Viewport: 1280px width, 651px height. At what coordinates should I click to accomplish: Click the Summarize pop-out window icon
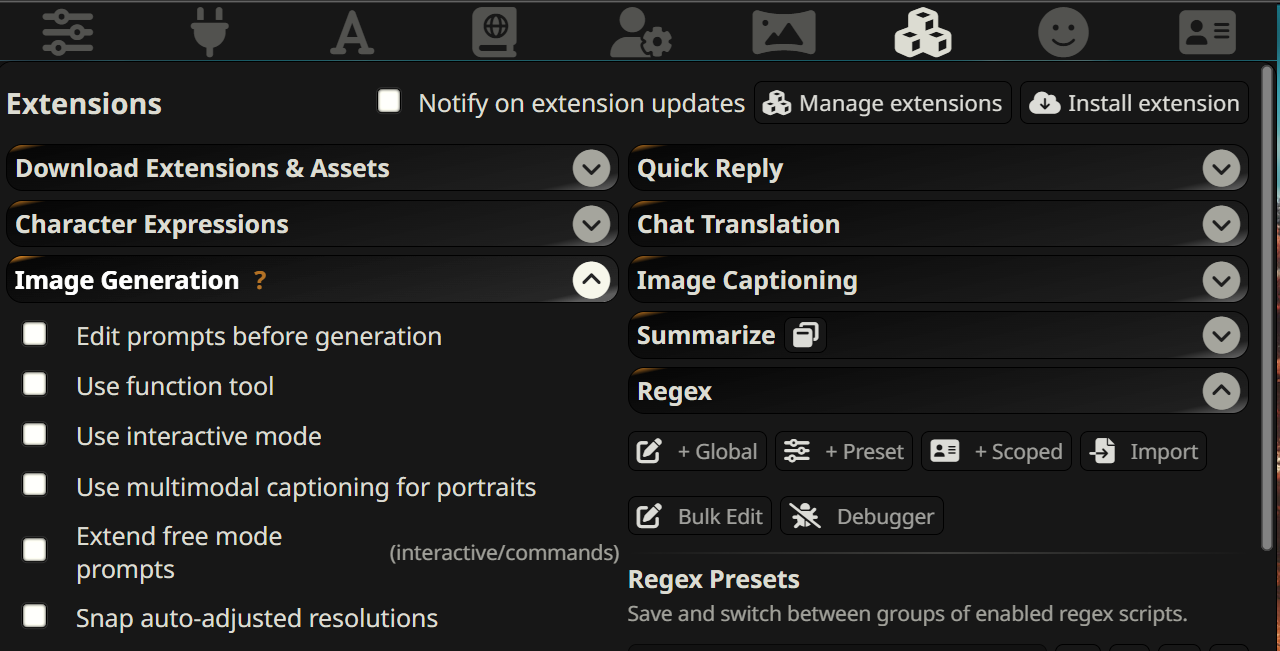805,335
